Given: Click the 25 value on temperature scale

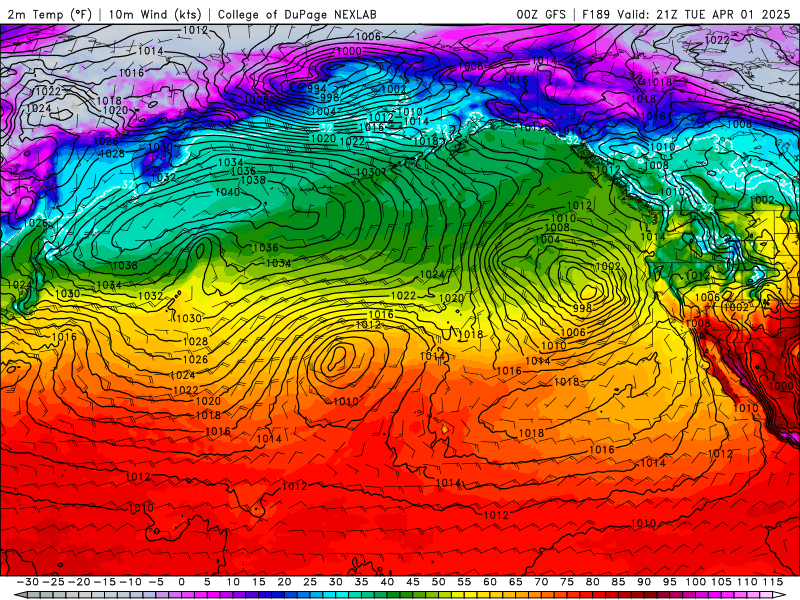Looking at the screenshot, I should coord(310,582).
